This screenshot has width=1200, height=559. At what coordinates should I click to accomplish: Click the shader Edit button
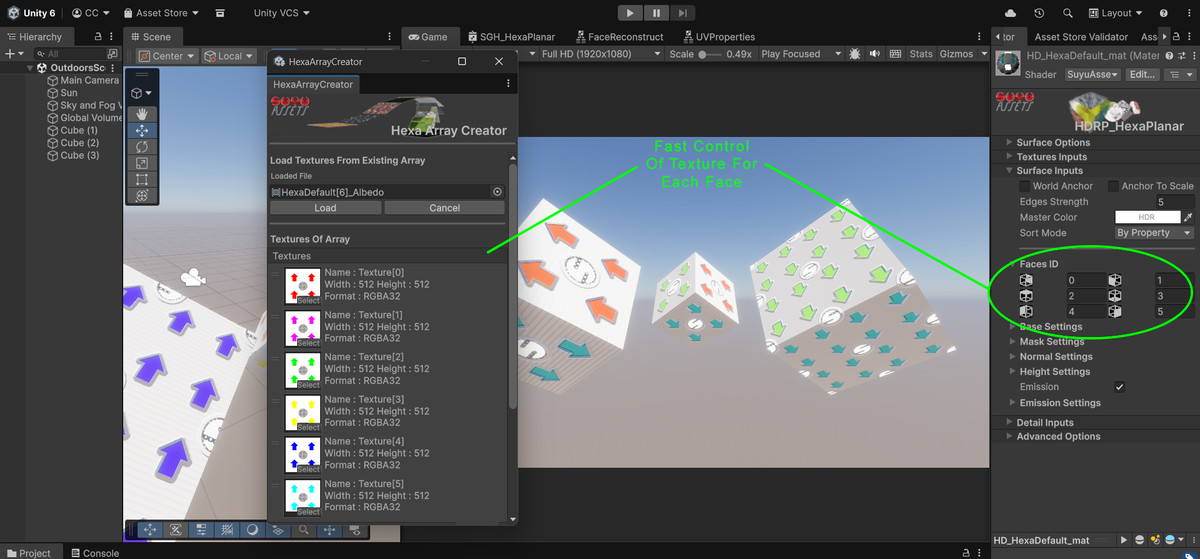click(1140, 74)
